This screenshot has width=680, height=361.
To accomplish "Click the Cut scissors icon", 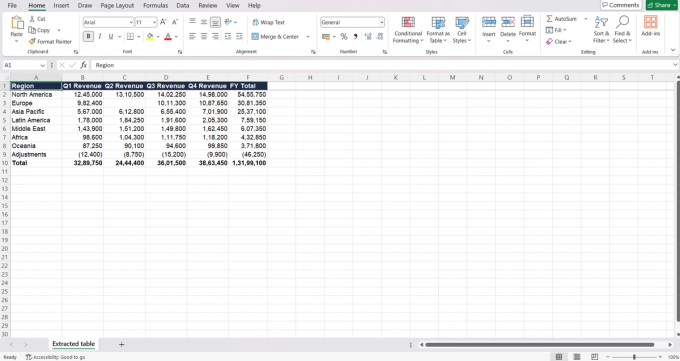I will [x=32, y=19].
